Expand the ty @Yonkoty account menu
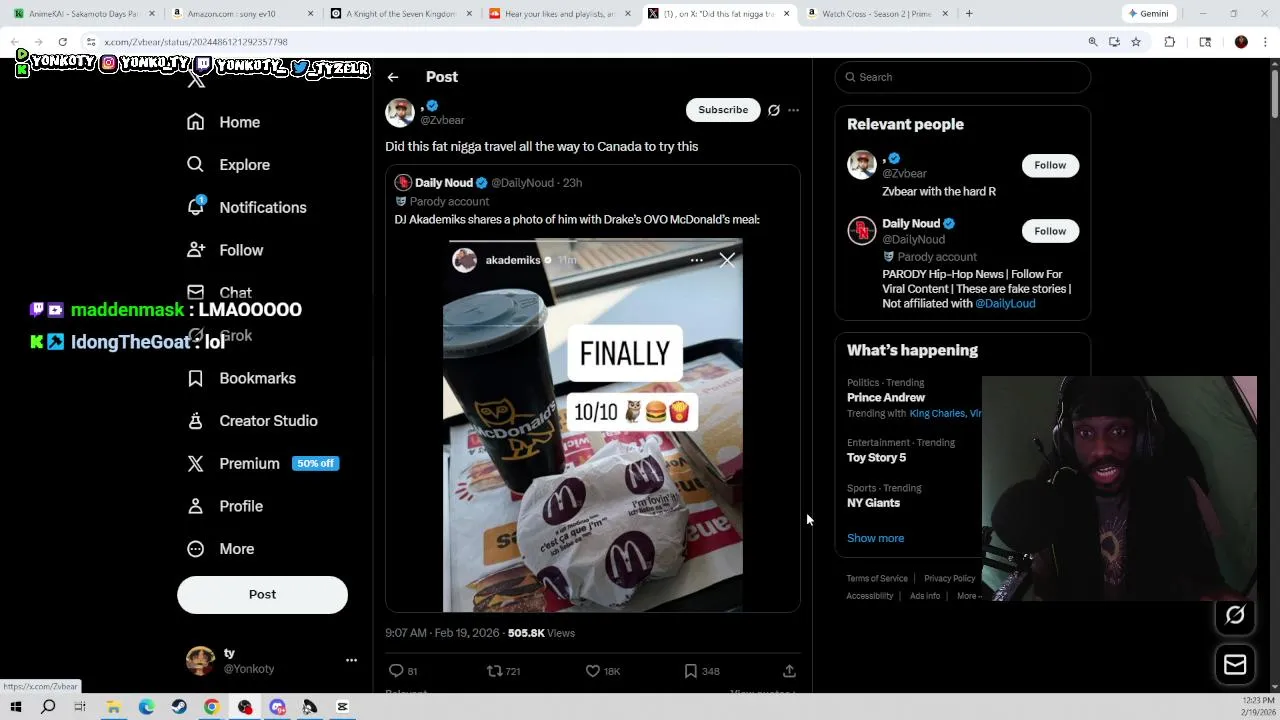The height and width of the screenshot is (720, 1280). point(351,660)
